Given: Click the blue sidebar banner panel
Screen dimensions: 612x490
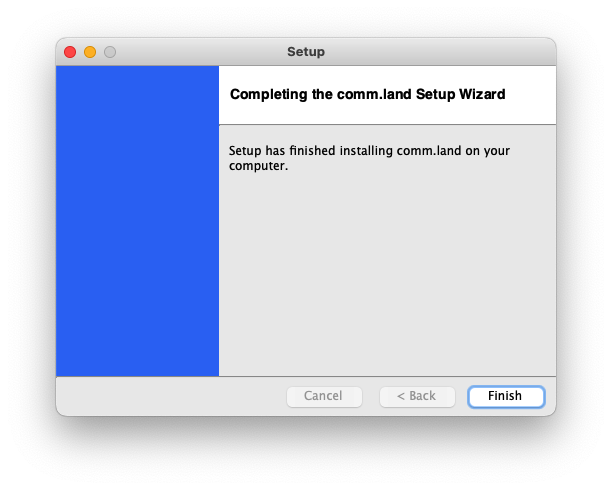Looking at the screenshot, I should pos(137,221).
